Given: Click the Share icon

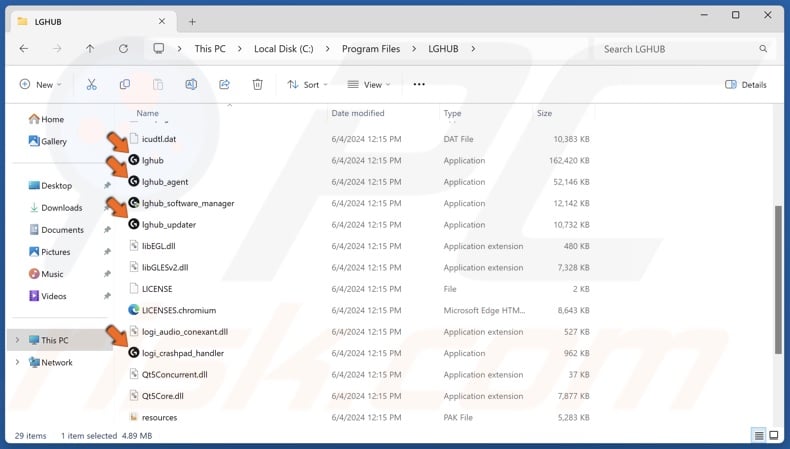Looking at the screenshot, I should coord(224,85).
